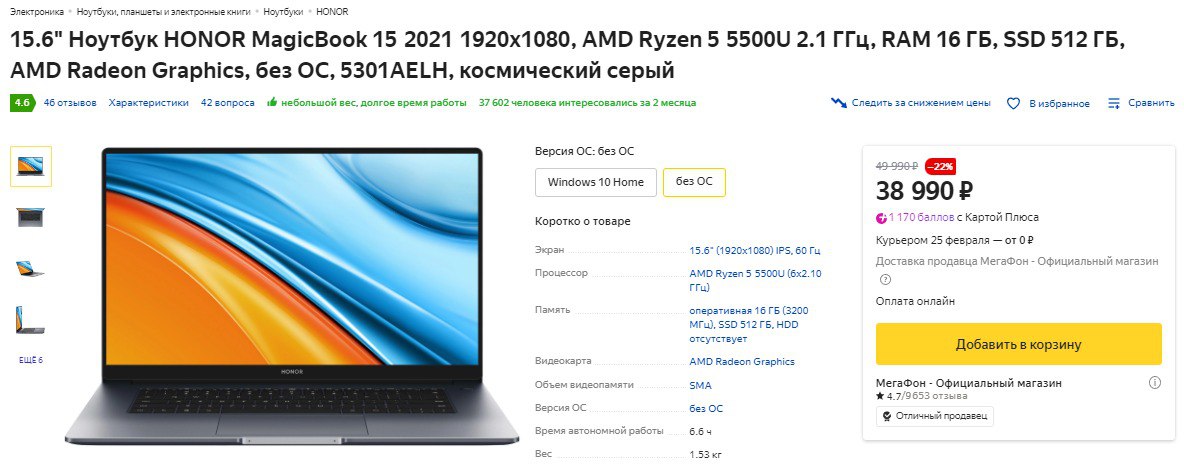The image size is (1184, 465).
Task: Click the Plus points purple icon
Action: click(x=881, y=218)
